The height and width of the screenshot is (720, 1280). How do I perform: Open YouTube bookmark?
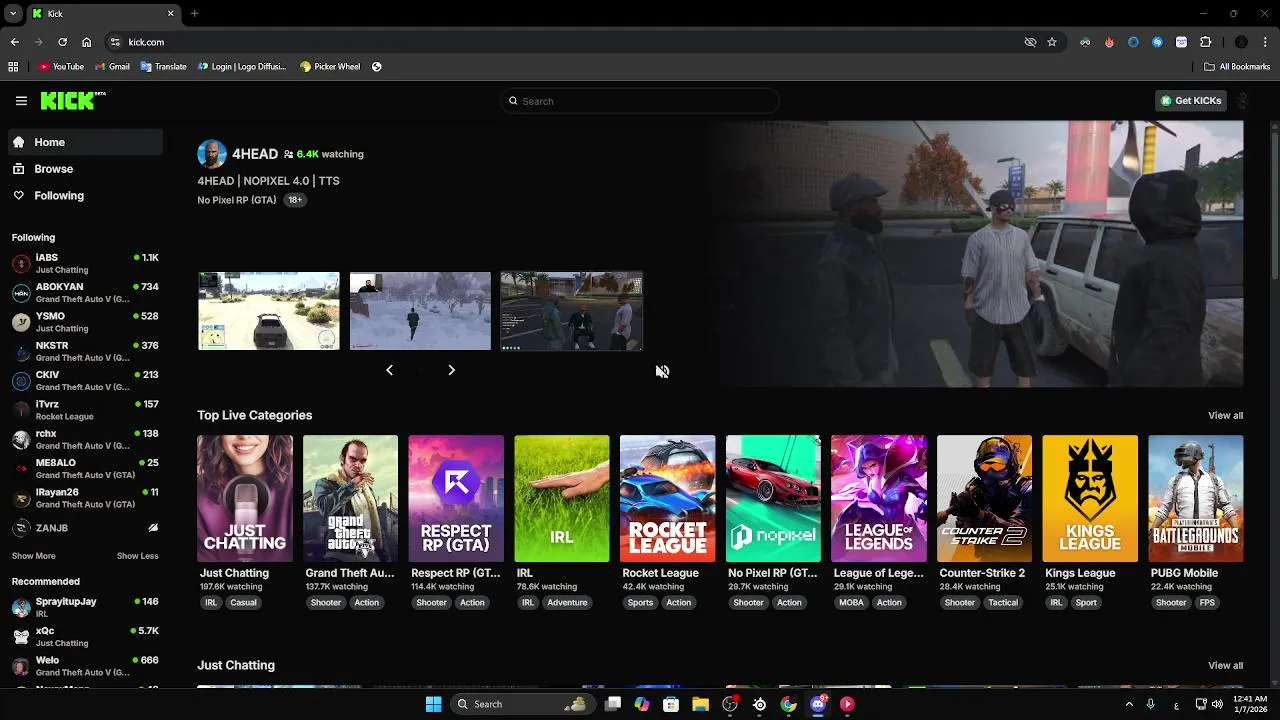(62, 67)
